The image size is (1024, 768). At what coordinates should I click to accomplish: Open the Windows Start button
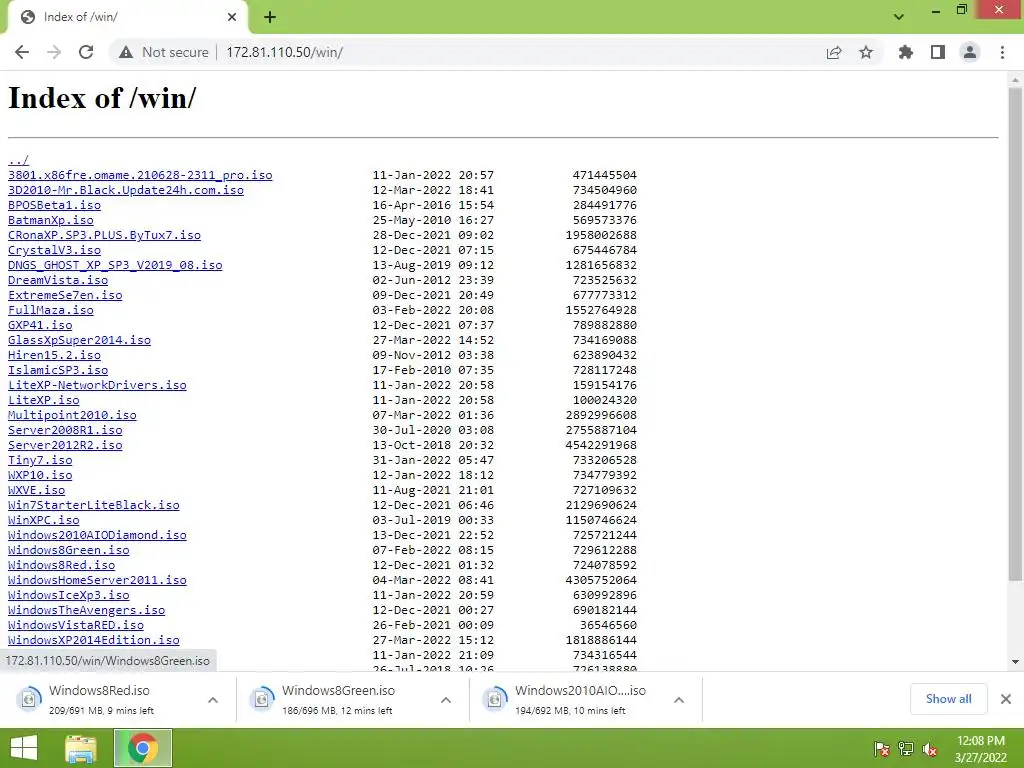pyautogui.click(x=24, y=748)
